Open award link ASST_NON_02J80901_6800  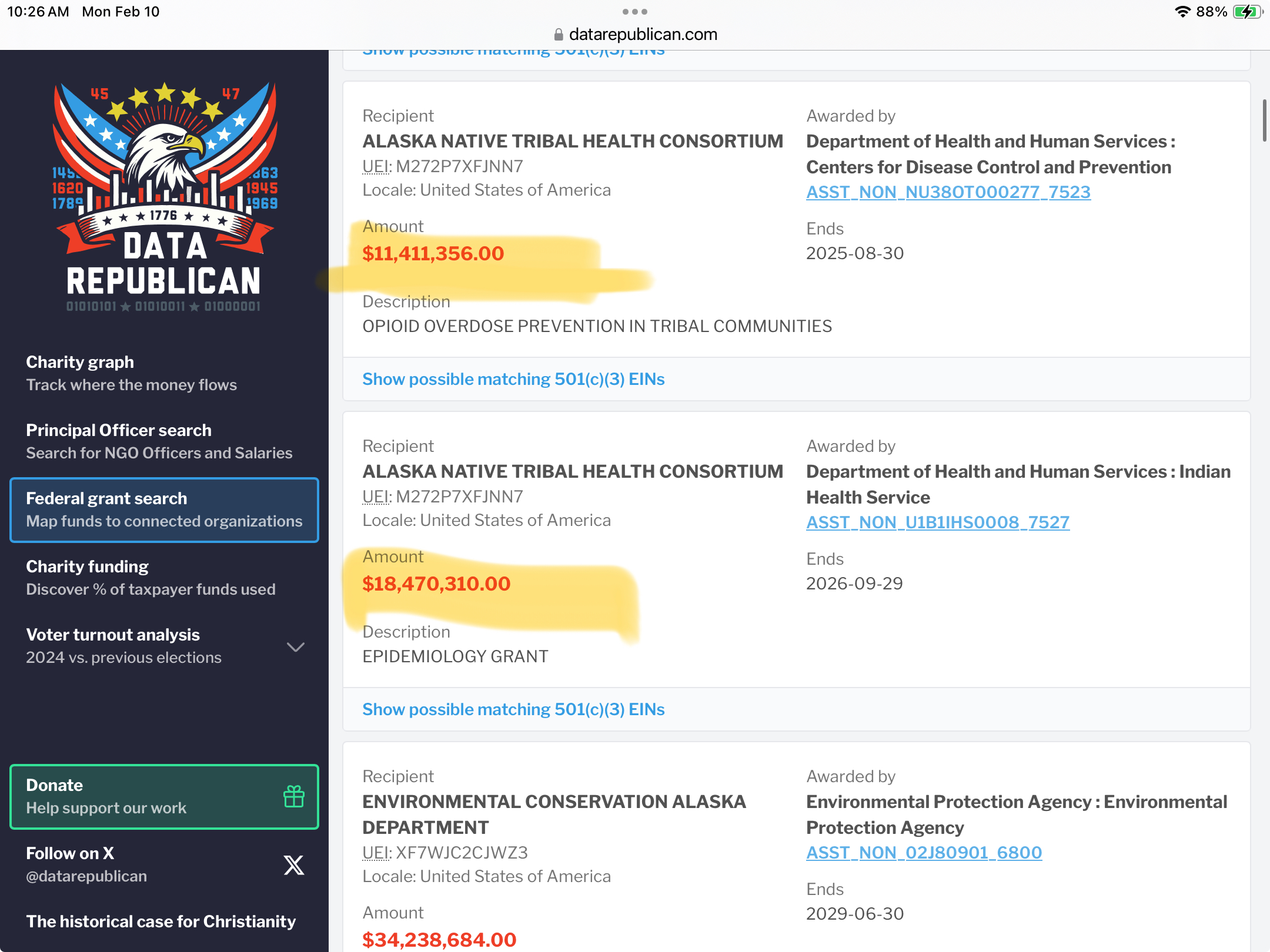pos(924,853)
